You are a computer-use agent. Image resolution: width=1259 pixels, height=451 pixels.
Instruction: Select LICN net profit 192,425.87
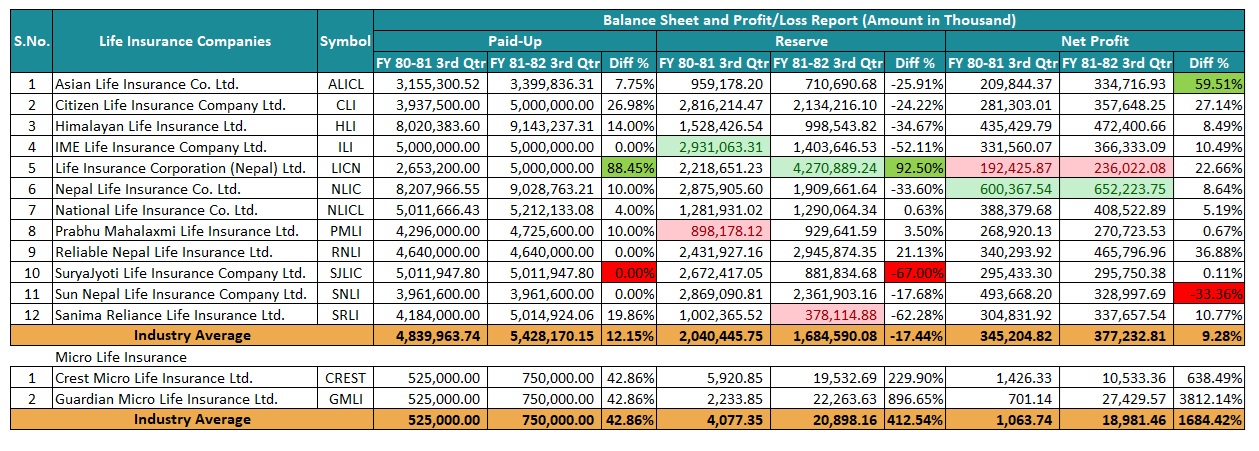[x=1003, y=167]
